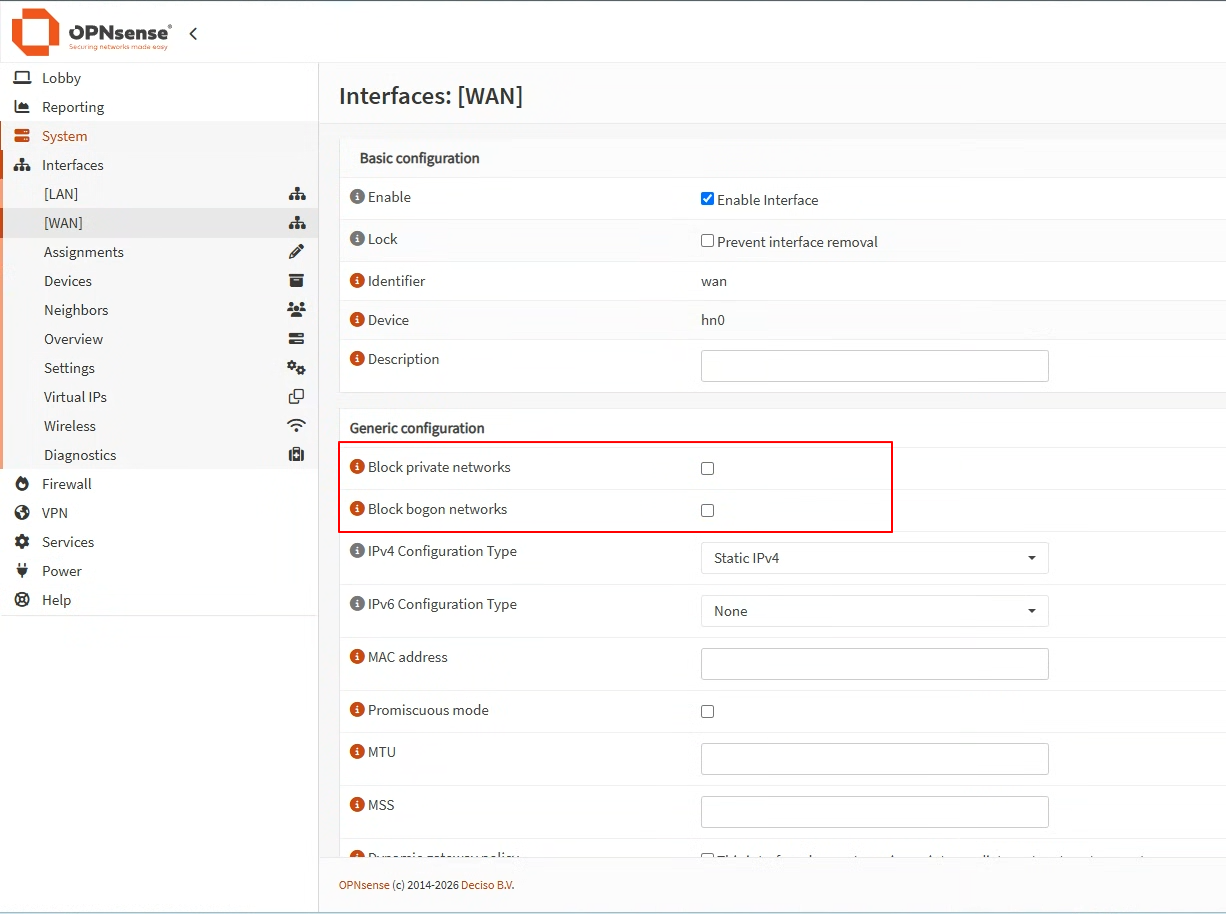Click the OPNsense logo
This screenshot has width=1226, height=914.
(x=91, y=32)
